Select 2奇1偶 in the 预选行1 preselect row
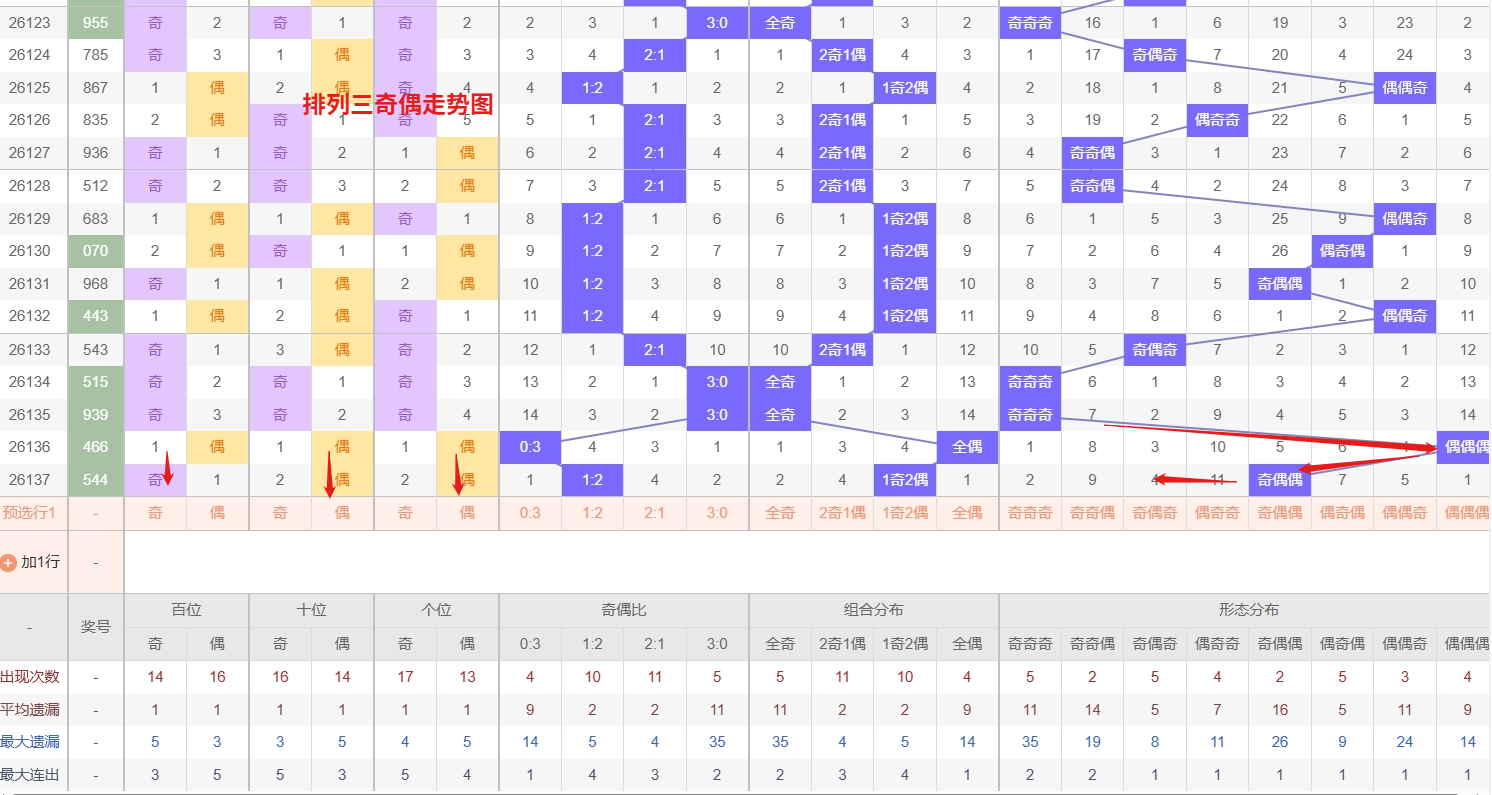 (842, 513)
